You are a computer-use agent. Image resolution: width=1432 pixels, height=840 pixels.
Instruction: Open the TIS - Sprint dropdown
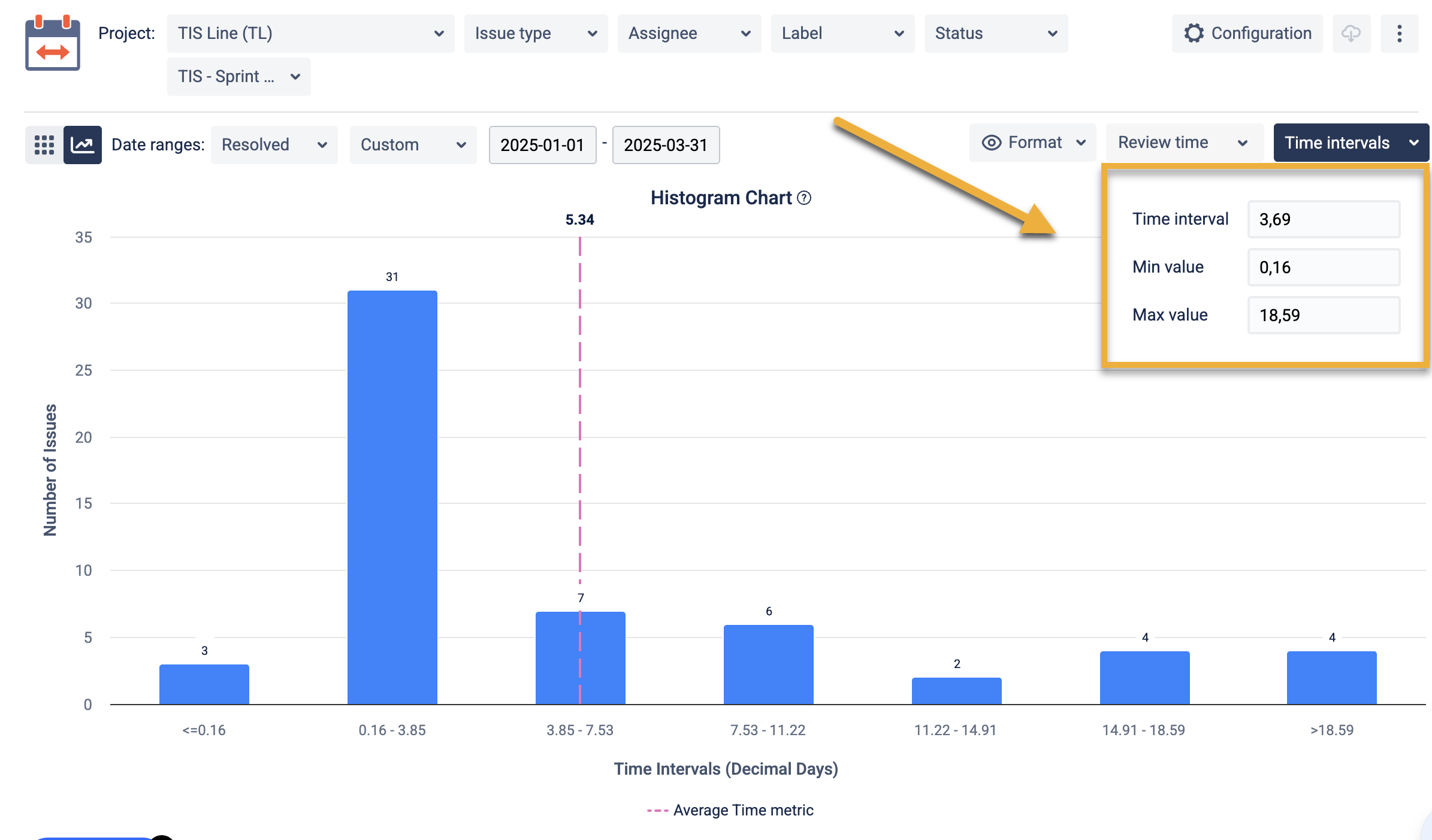(x=238, y=77)
